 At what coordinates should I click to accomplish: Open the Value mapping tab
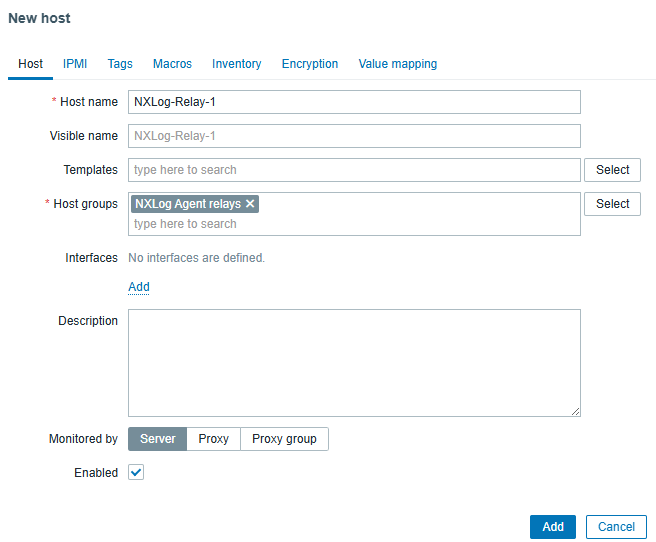[398, 64]
